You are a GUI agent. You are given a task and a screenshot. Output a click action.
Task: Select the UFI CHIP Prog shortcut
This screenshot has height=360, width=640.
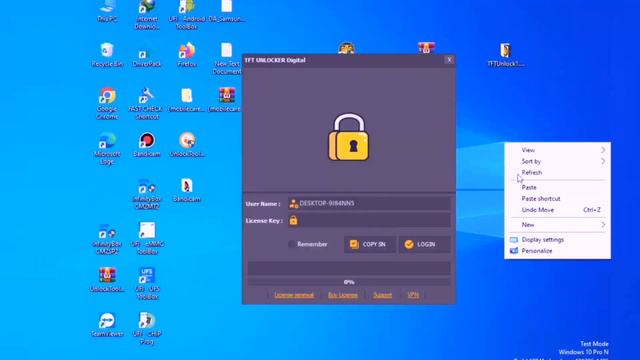tap(147, 328)
